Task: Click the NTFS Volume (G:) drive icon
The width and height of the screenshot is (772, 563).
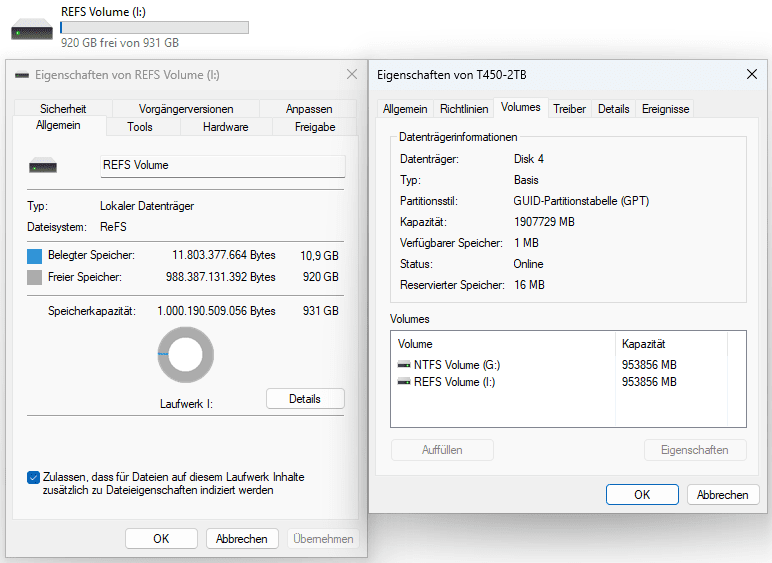Action: pos(404,365)
